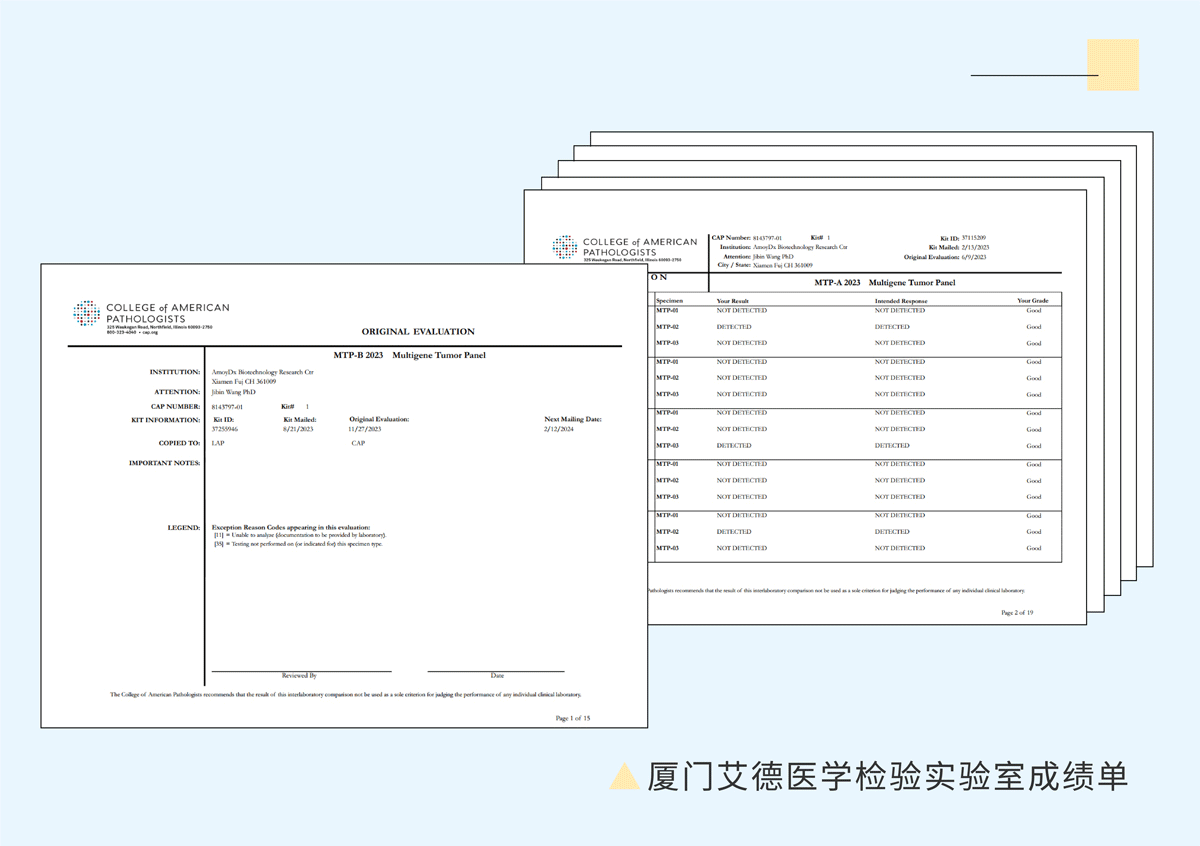Click the Your Grade column header

[1032, 300]
